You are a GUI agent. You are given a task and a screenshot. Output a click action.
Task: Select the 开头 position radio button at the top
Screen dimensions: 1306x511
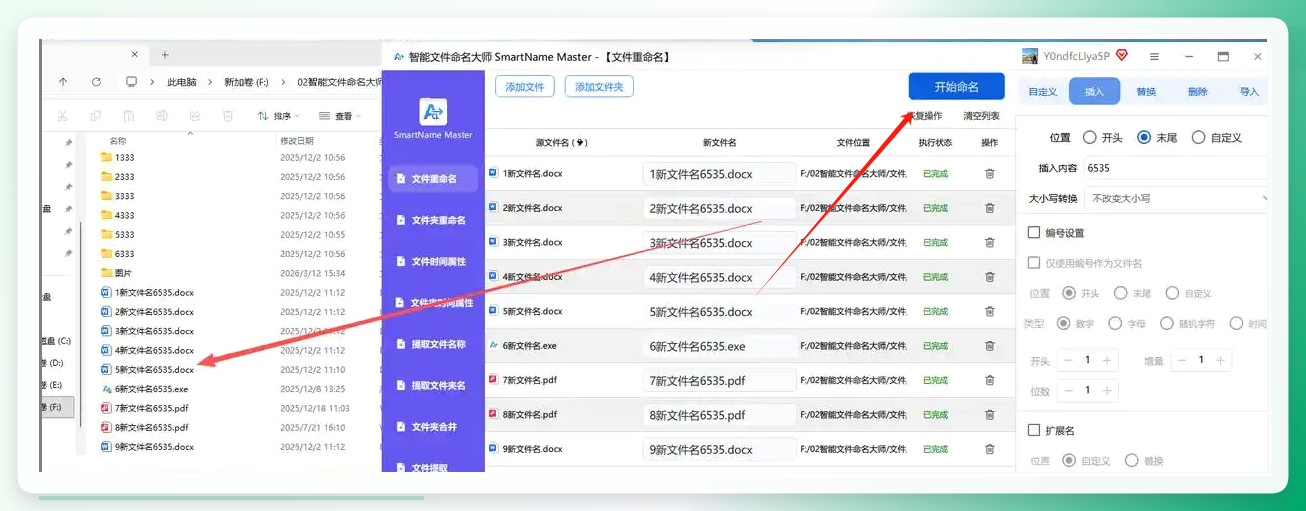[1090, 138]
